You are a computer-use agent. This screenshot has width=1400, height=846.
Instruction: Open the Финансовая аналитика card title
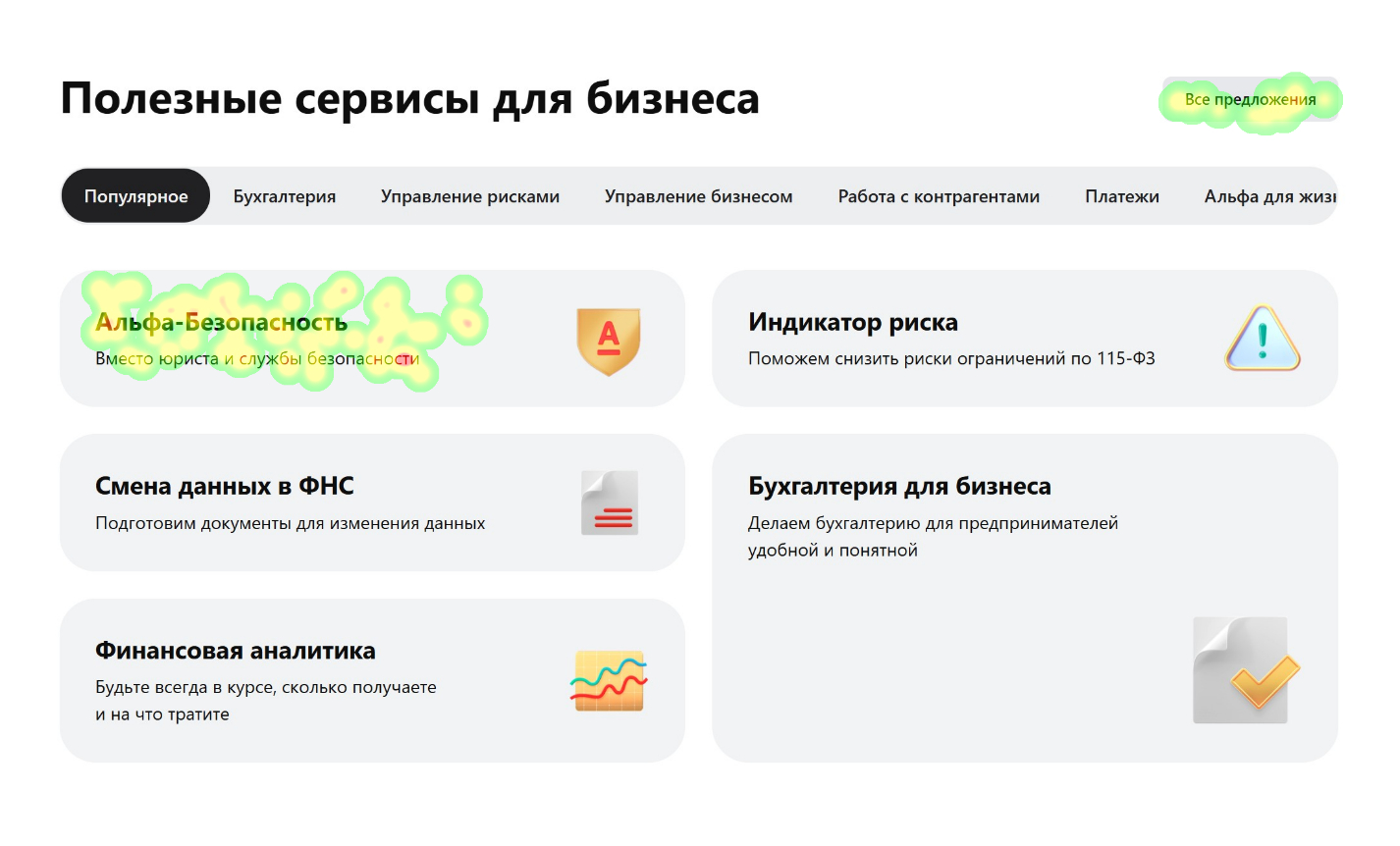[x=236, y=651]
